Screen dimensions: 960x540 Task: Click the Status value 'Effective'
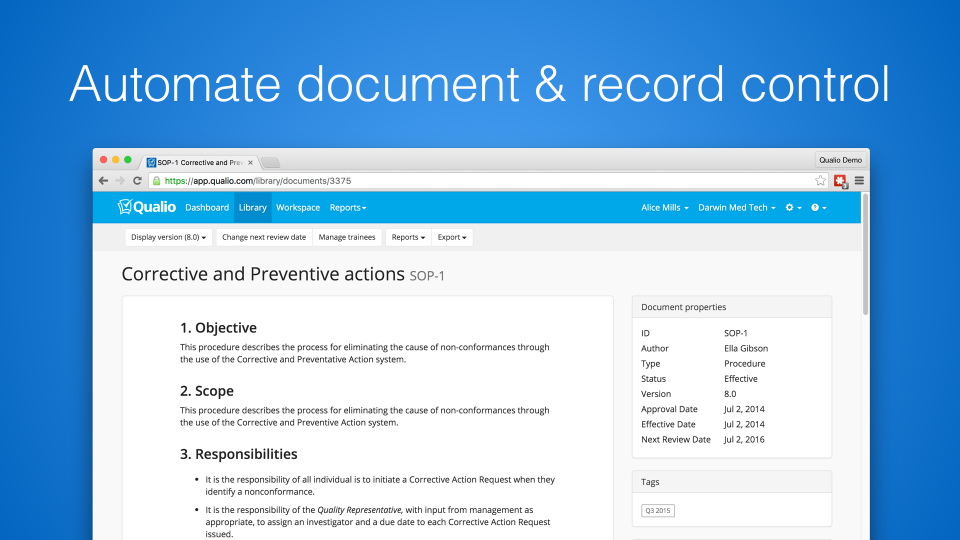pos(741,379)
